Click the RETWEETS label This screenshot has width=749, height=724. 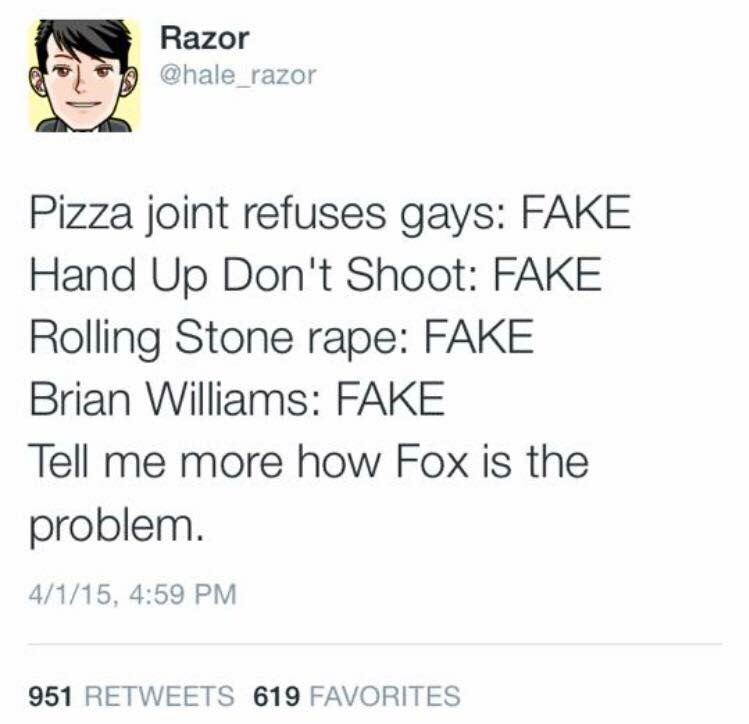[160, 695]
